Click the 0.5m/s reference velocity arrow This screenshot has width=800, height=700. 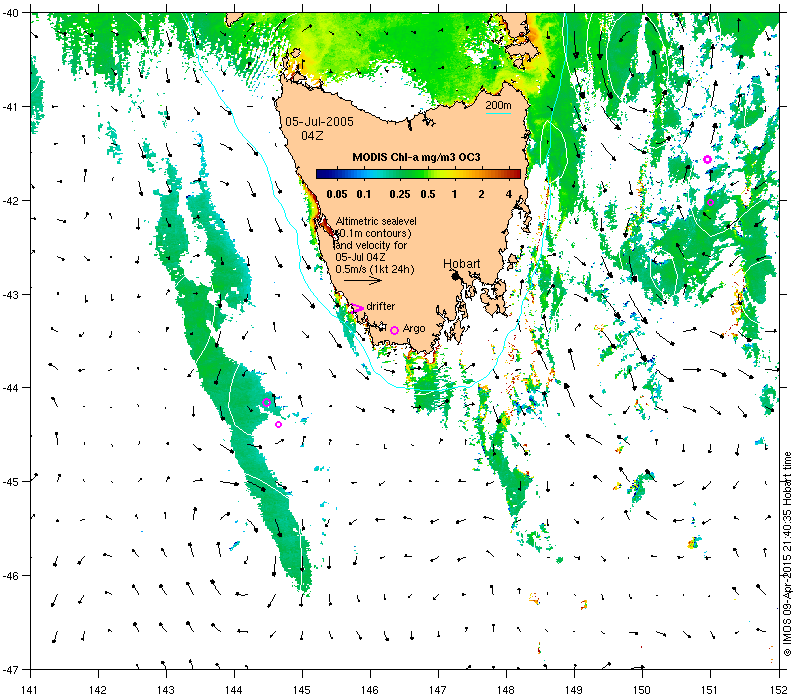tap(363, 280)
